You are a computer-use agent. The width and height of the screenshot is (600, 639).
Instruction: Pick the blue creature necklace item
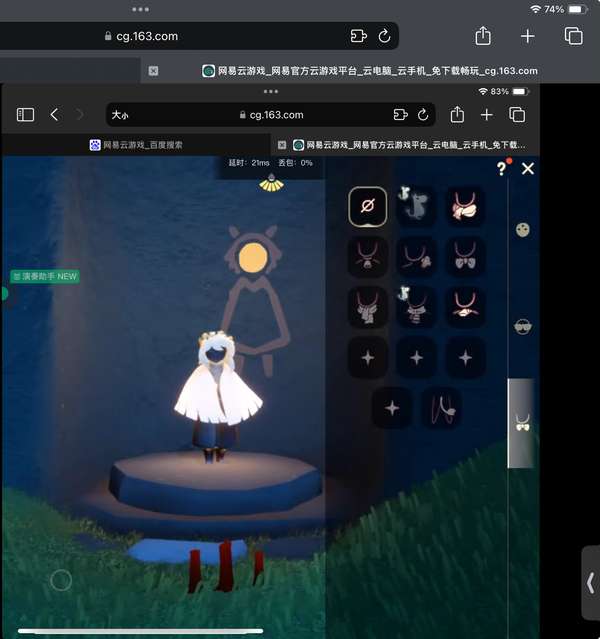(416, 205)
